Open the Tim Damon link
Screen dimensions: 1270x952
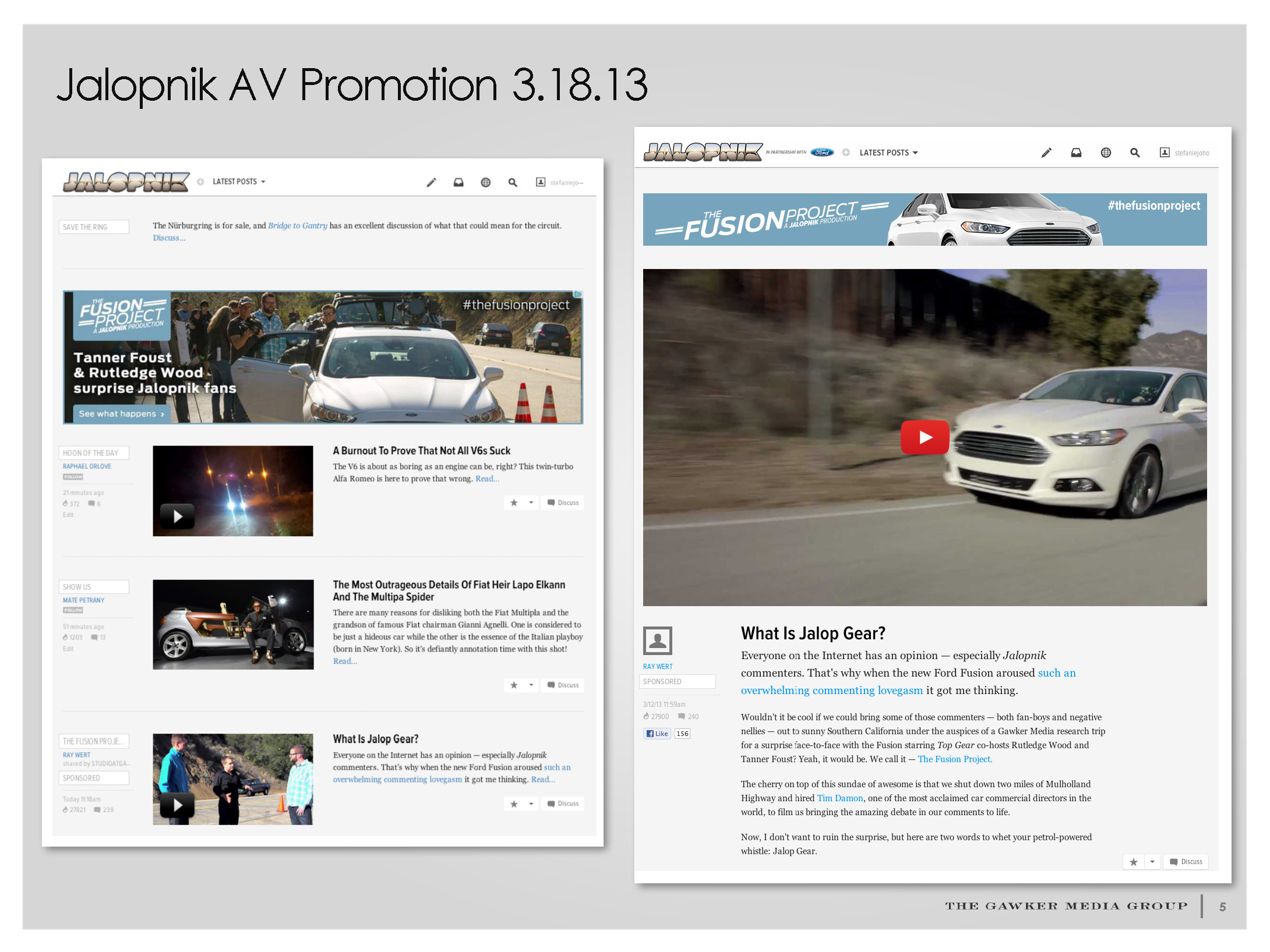839,798
